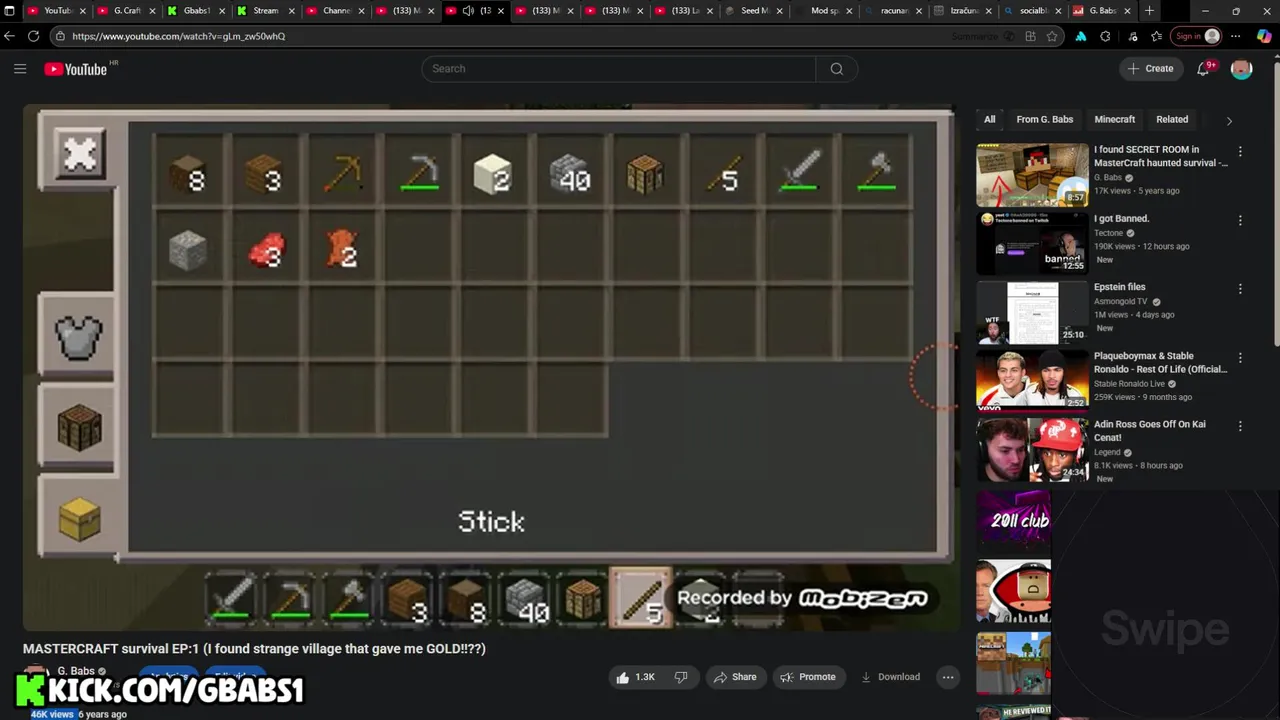Add the page to favorites with the star icon
1280x720 pixels.
(1052, 36)
